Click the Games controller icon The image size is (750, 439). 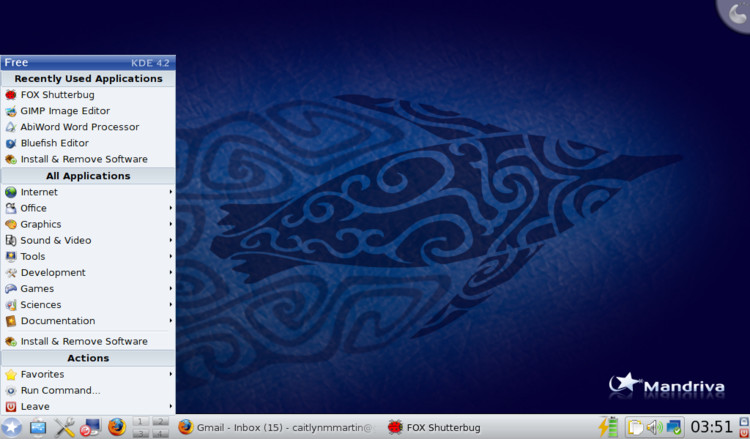[x=11, y=289]
